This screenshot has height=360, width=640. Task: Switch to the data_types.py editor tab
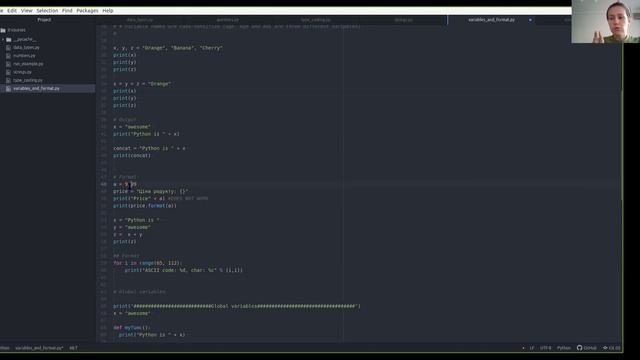[x=140, y=20]
